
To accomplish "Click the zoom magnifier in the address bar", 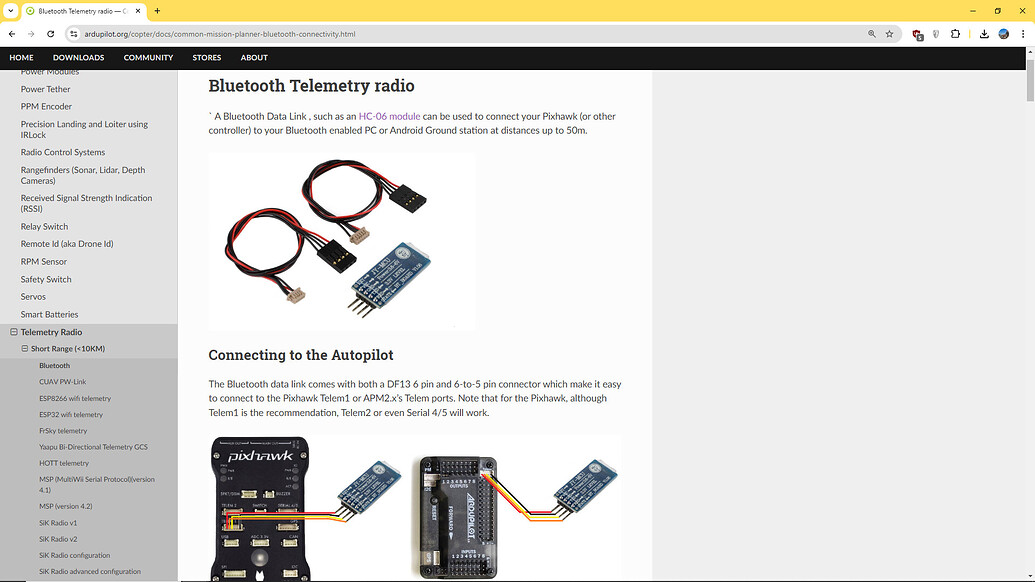I will coord(870,33).
